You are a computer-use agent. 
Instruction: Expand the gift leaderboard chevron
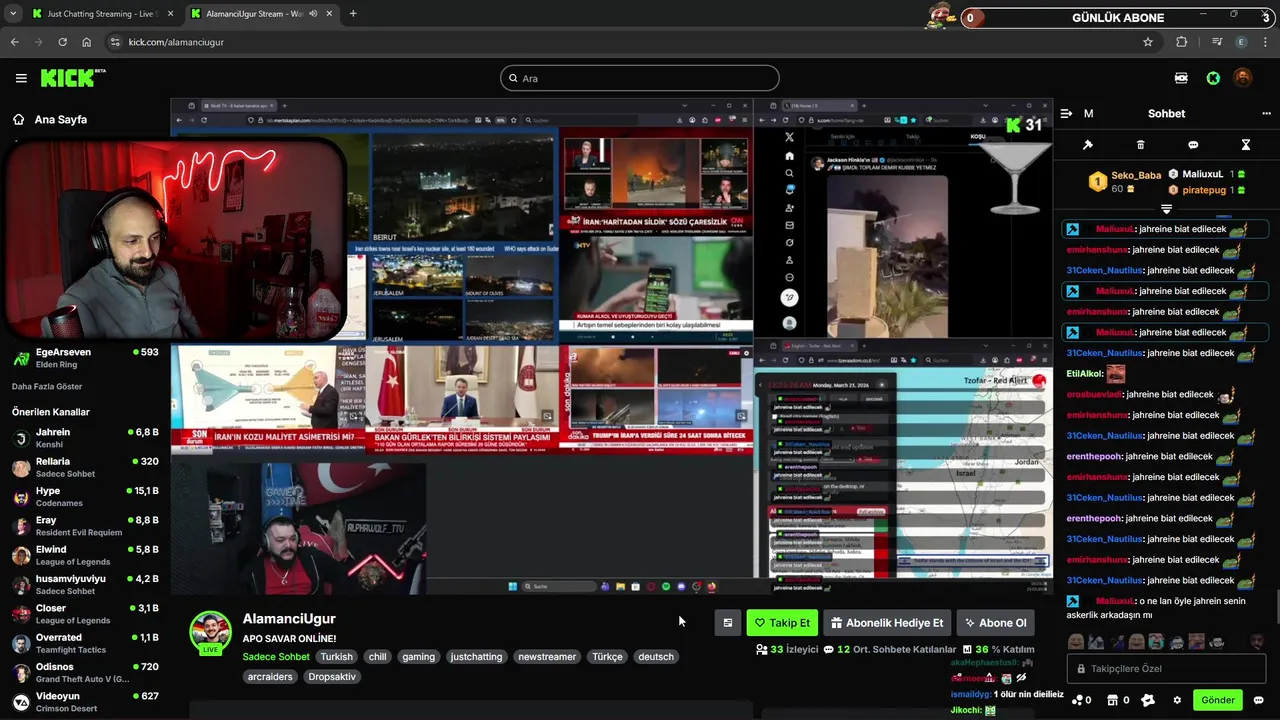pyautogui.click(x=1166, y=209)
